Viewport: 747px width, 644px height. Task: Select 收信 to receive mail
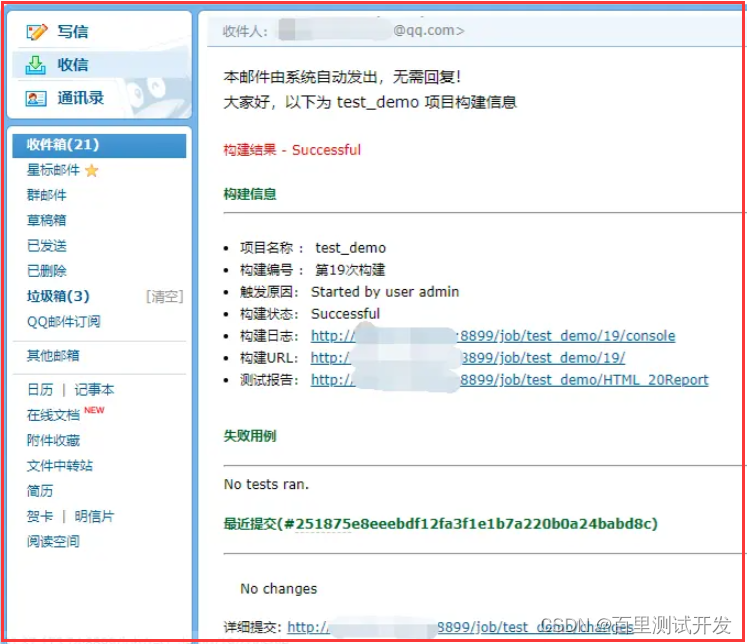(x=72, y=65)
